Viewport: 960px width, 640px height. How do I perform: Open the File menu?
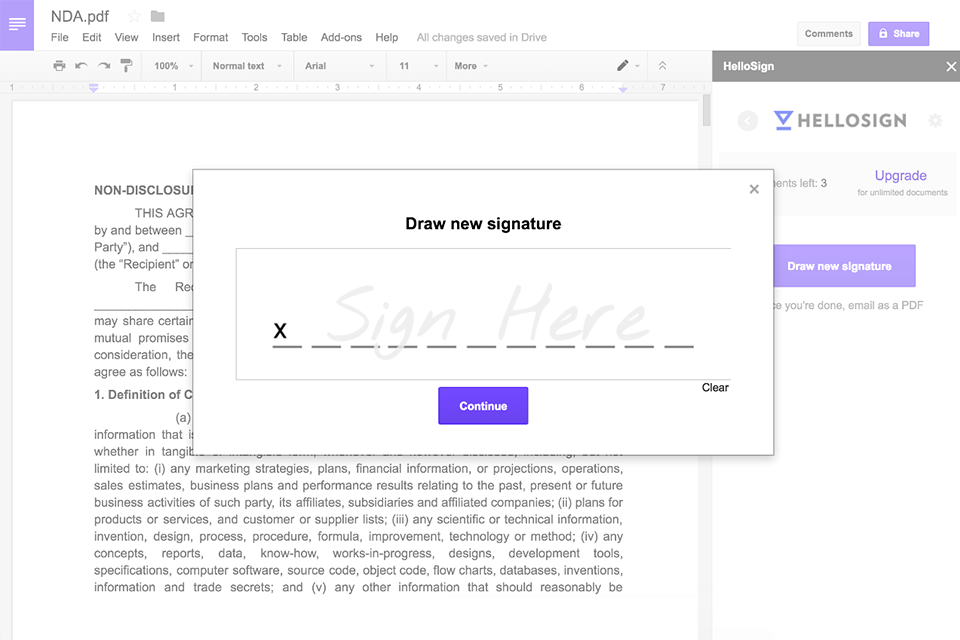pyautogui.click(x=59, y=37)
